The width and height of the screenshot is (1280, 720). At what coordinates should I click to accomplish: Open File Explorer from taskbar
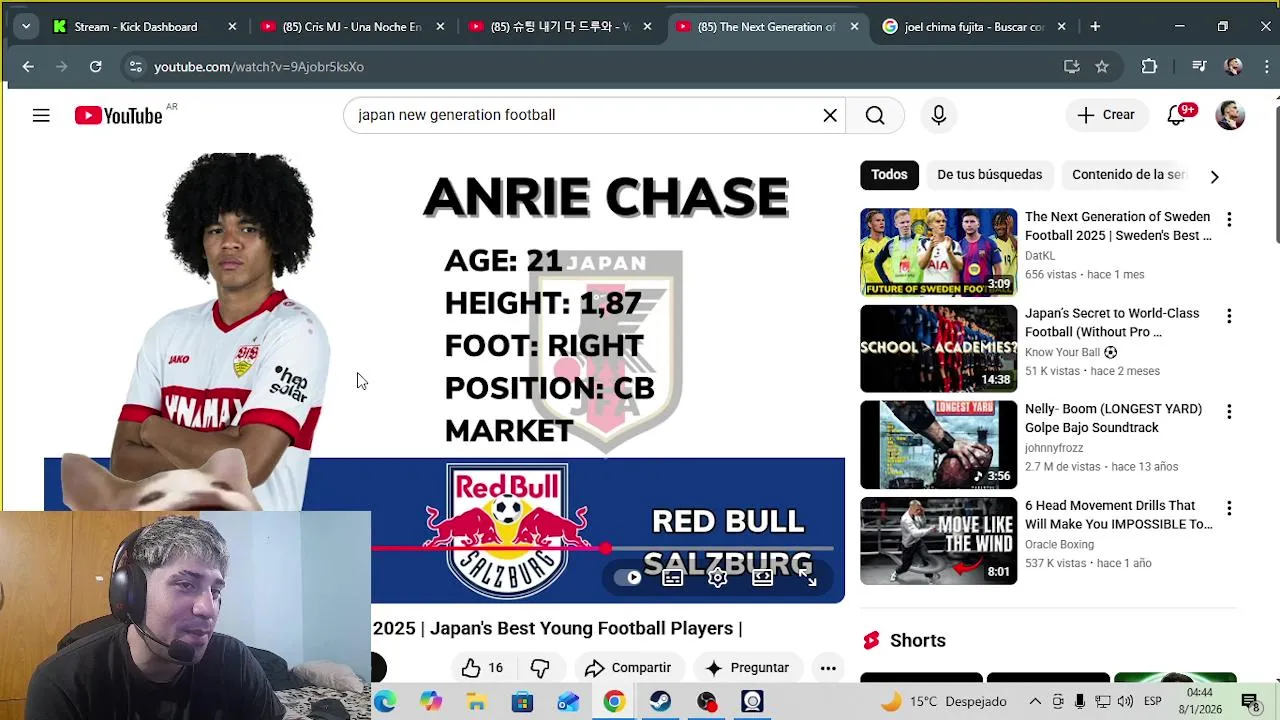click(x=476, y=702)
